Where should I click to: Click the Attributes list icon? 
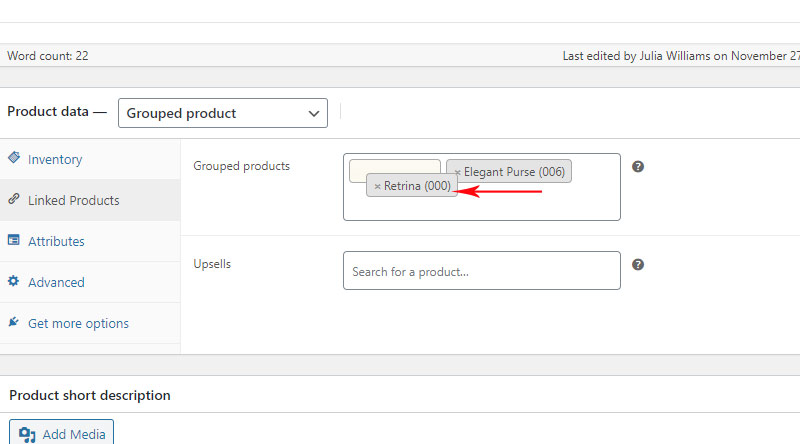click(14, 239)
